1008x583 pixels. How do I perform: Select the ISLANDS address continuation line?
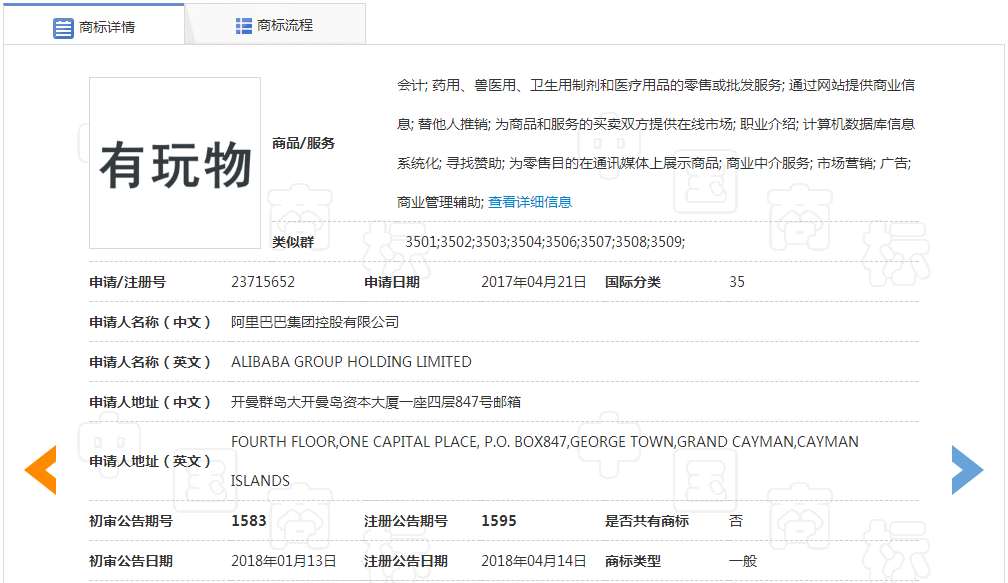click(260, 481)
